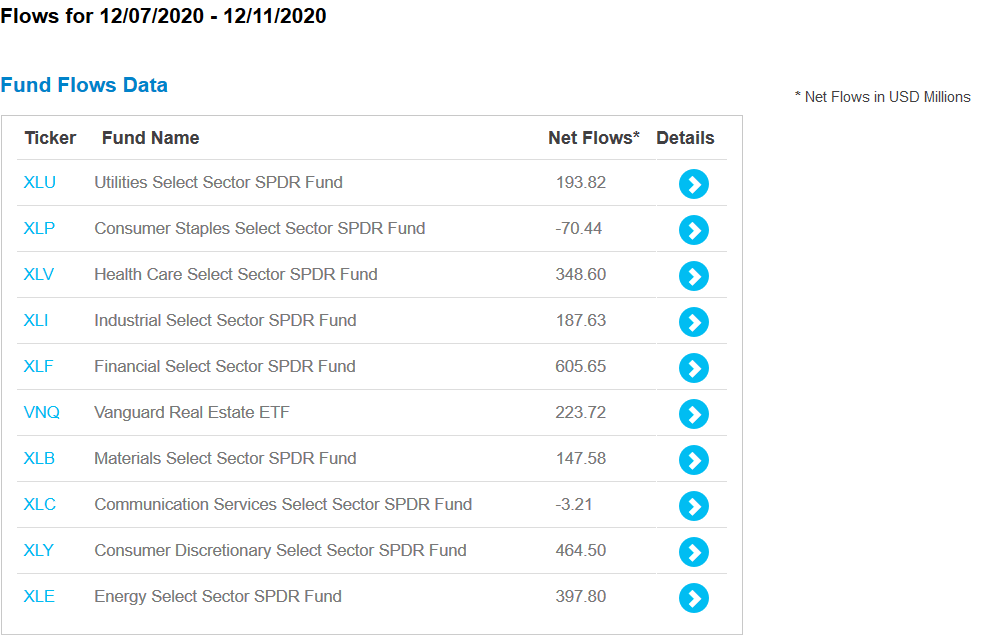The width and height of the screenshot is (984, 640).
Task: Open the VNQ ticker link
Action: [41, 412]
